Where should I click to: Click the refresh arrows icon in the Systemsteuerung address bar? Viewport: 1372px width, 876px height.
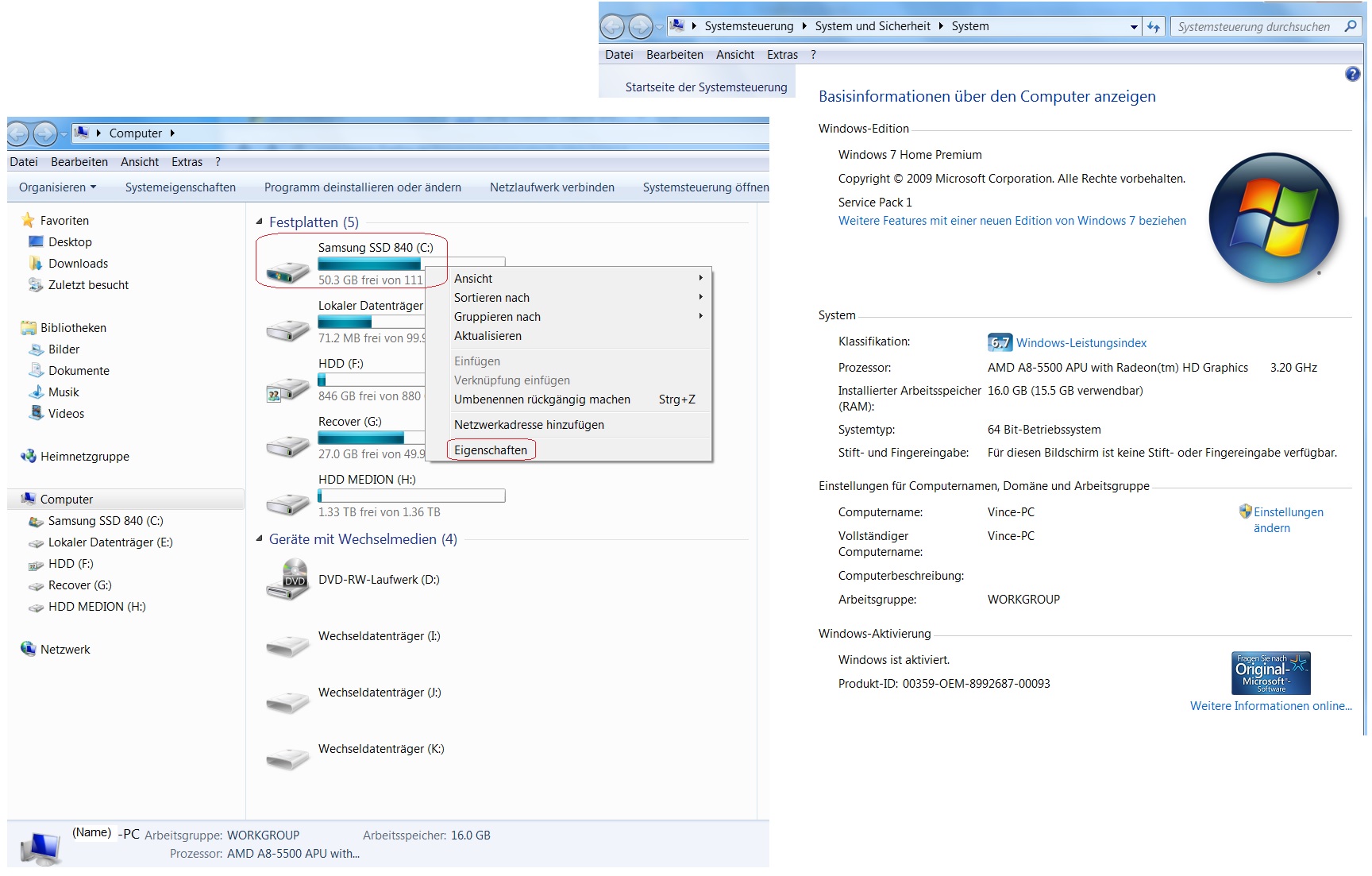[x=1154, y=26]
